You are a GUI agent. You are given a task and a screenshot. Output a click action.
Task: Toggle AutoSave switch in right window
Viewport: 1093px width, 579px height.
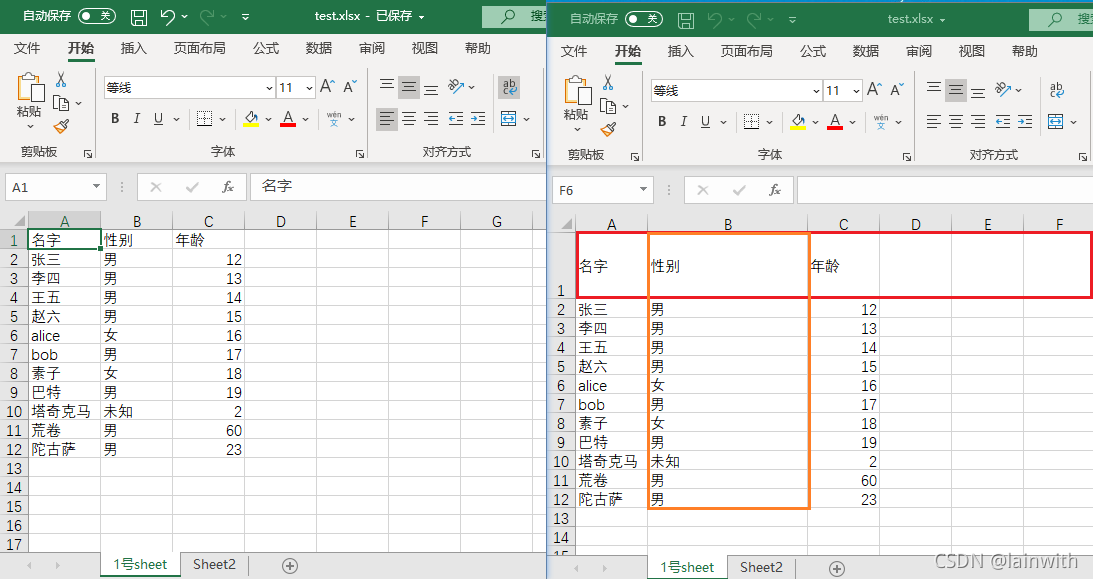[643, 19]
